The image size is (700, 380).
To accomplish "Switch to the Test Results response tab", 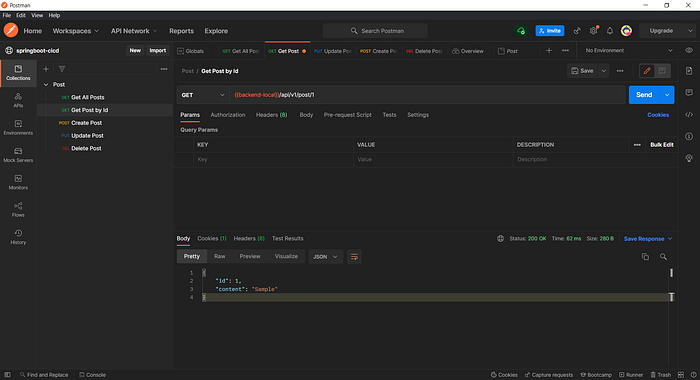I will (288, 238).
